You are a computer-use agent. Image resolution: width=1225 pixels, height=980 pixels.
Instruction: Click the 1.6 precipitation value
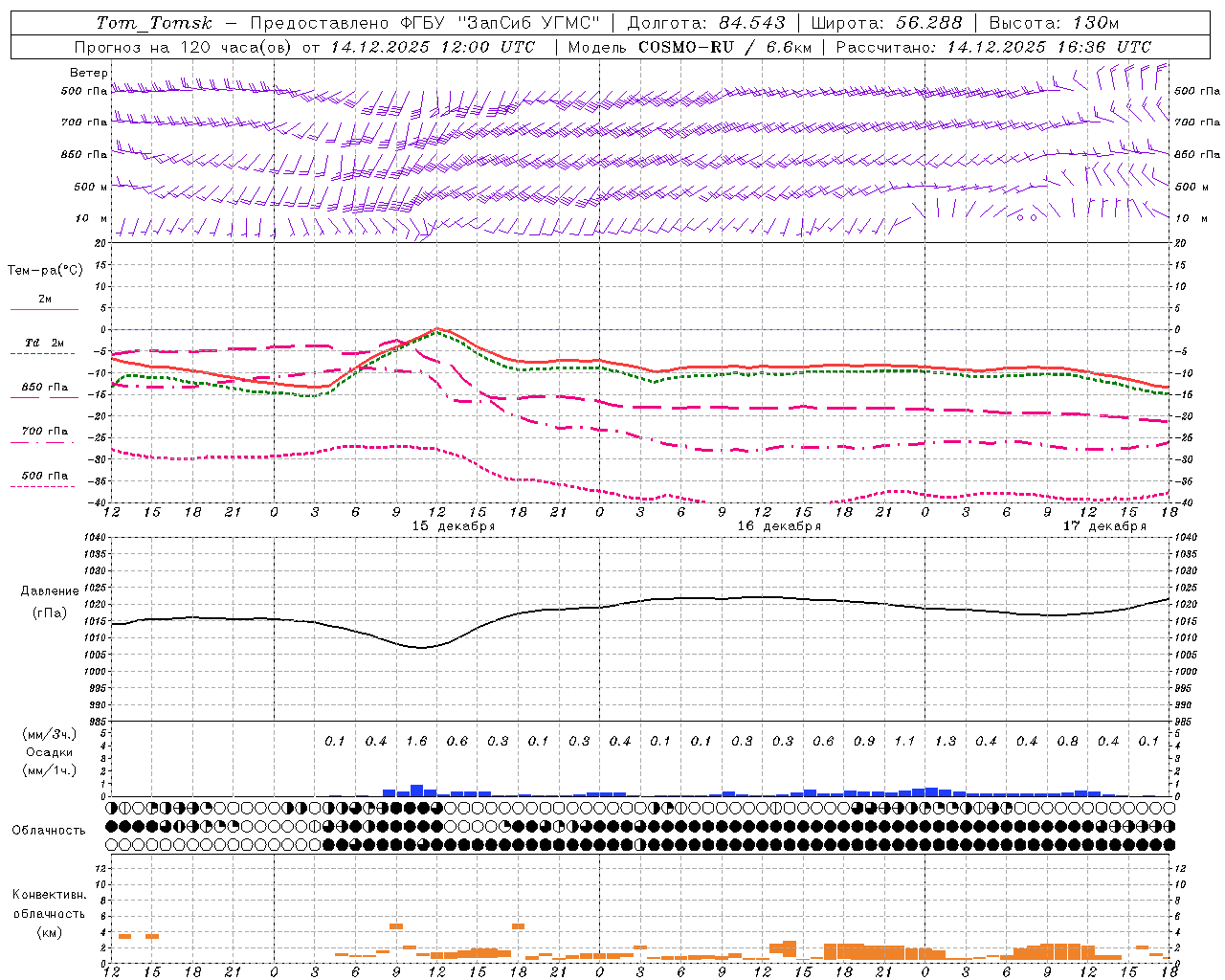tap(416, 741)
